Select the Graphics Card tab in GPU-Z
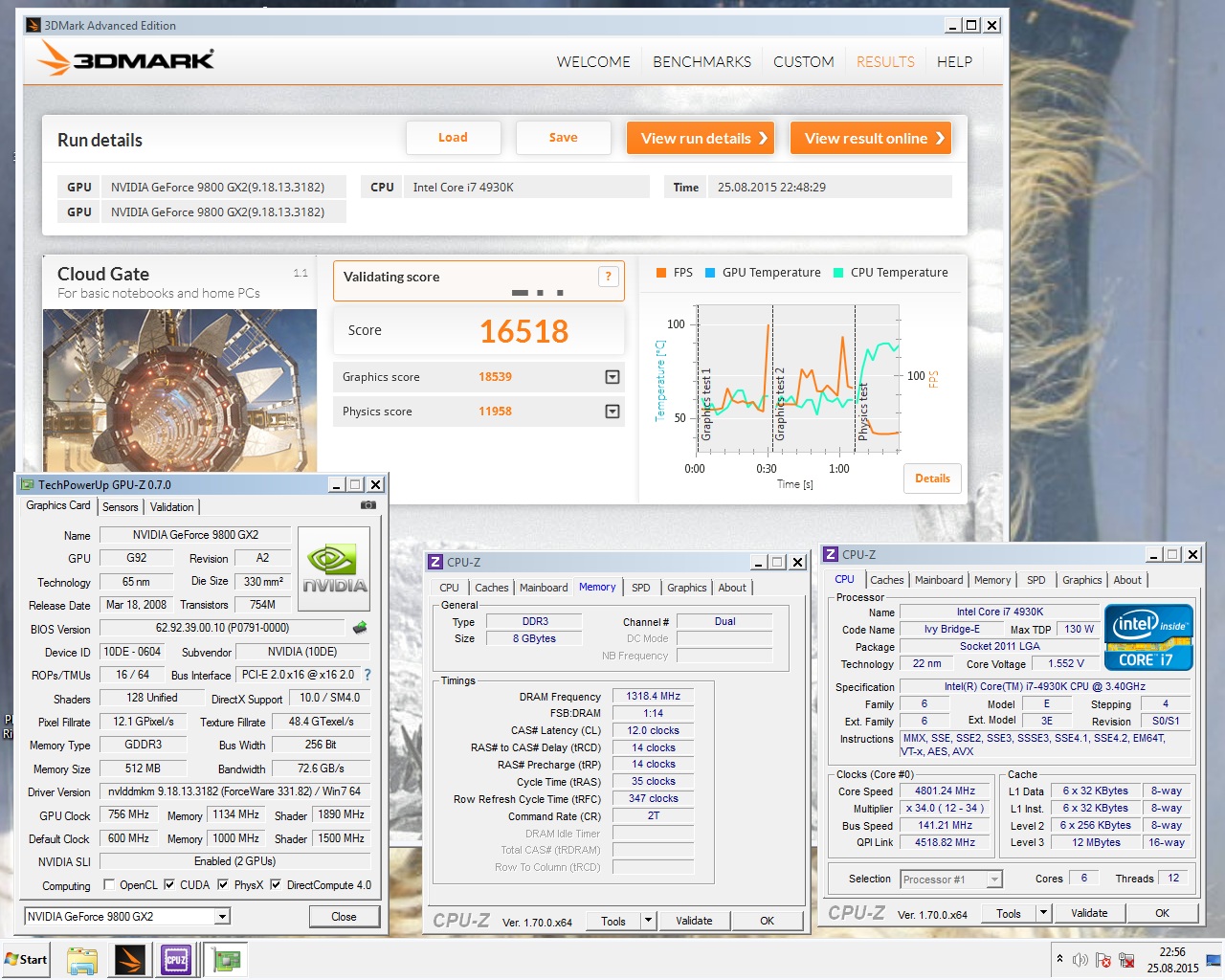 click(58, 505)
